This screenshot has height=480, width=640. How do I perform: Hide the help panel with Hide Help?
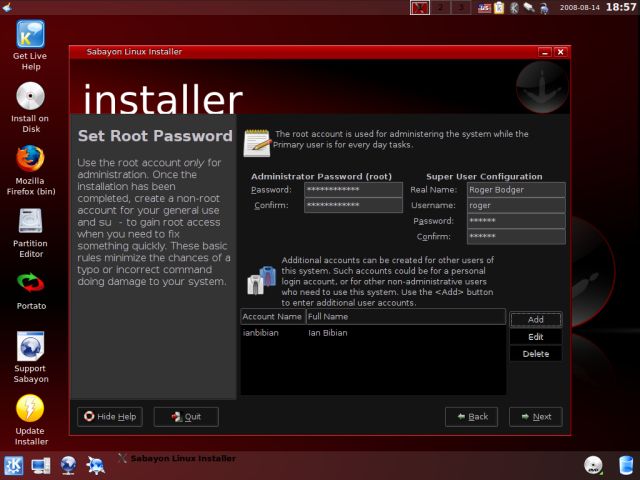(x=110, y=417)
